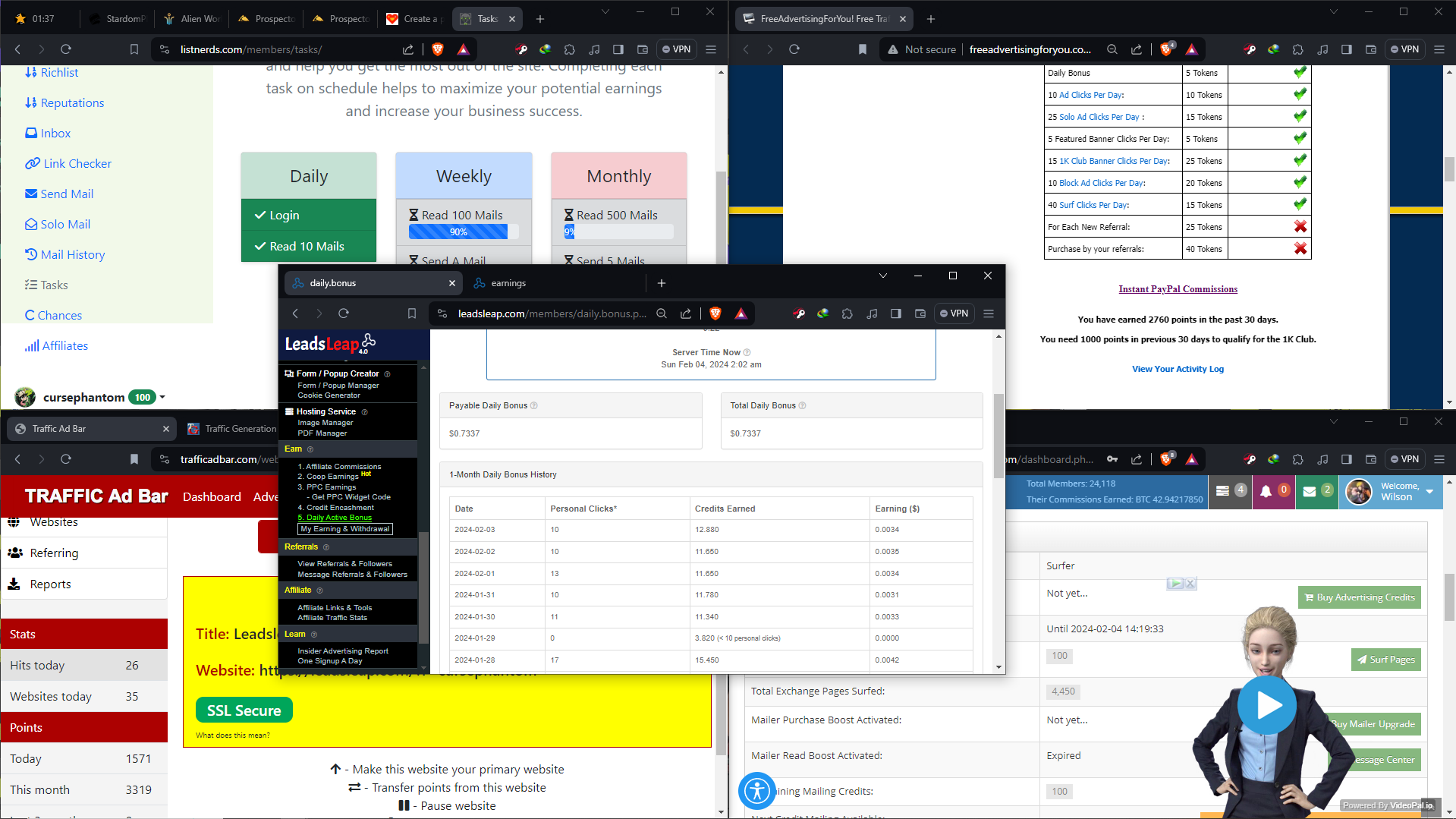Screen dimensions: 1456x819
Task: Click zoom icon in LeadsLeap address bar
Action: tap(662, 313)
